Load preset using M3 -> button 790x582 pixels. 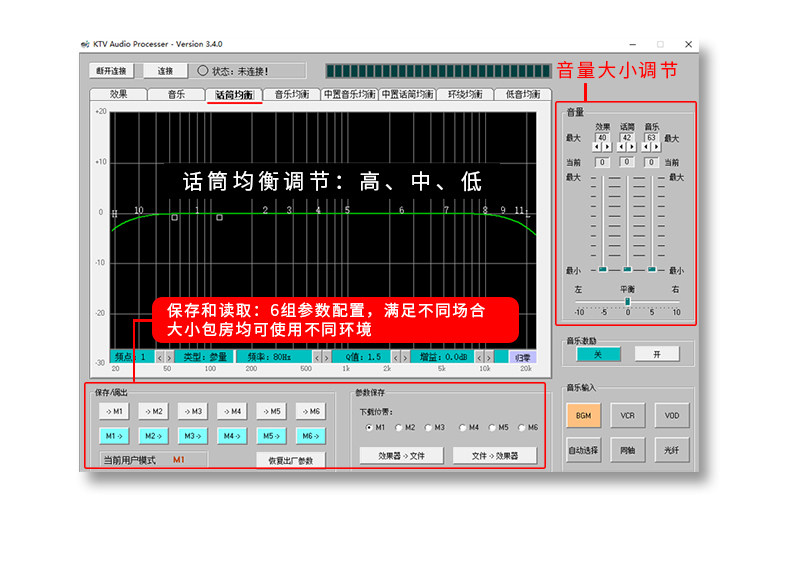click(192, 436)
